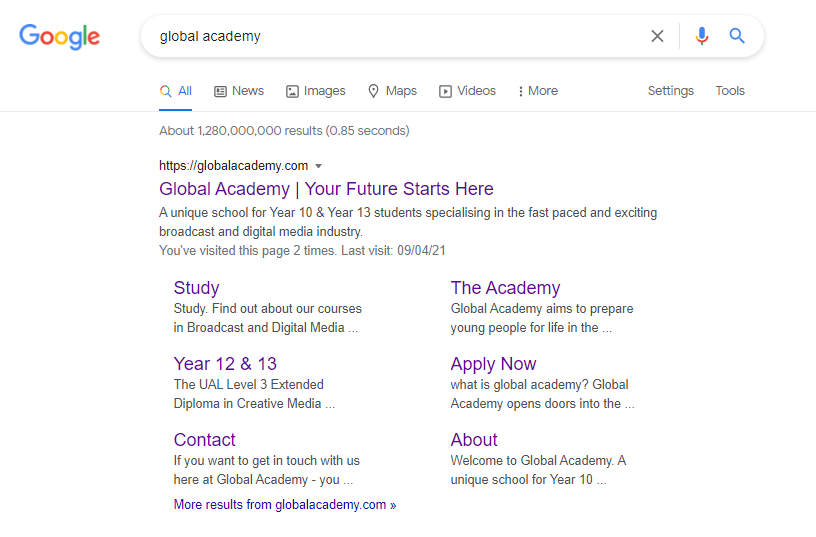The height and width of the screenshot is (537, 816).
Task: Show more results from globalacademy.com
Action: pyautogui.click(x=284, y=505)
